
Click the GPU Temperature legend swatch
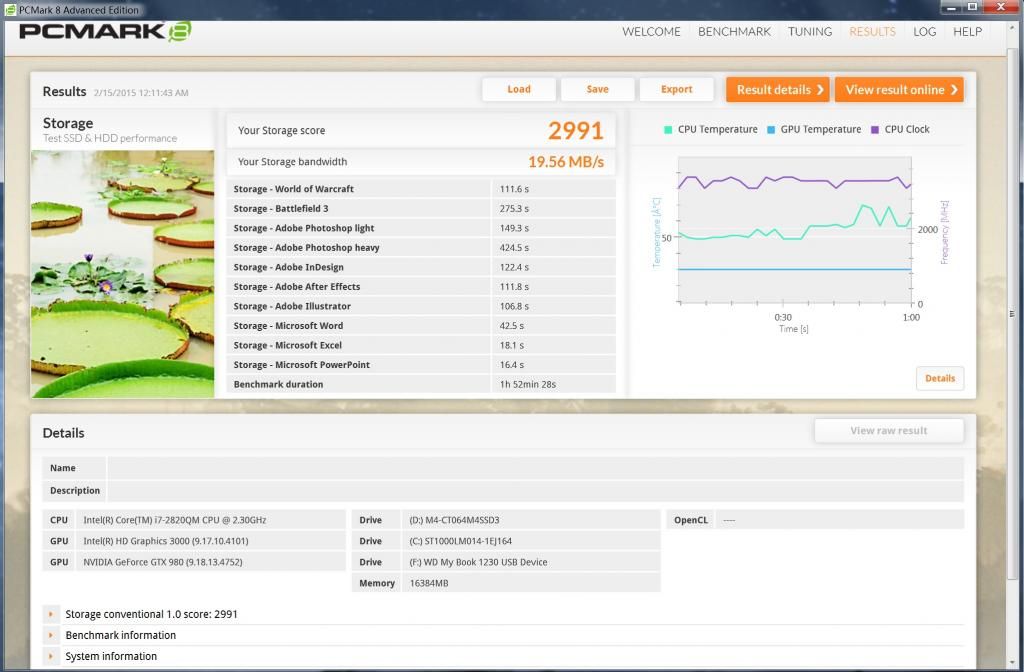tap(771, 129)
